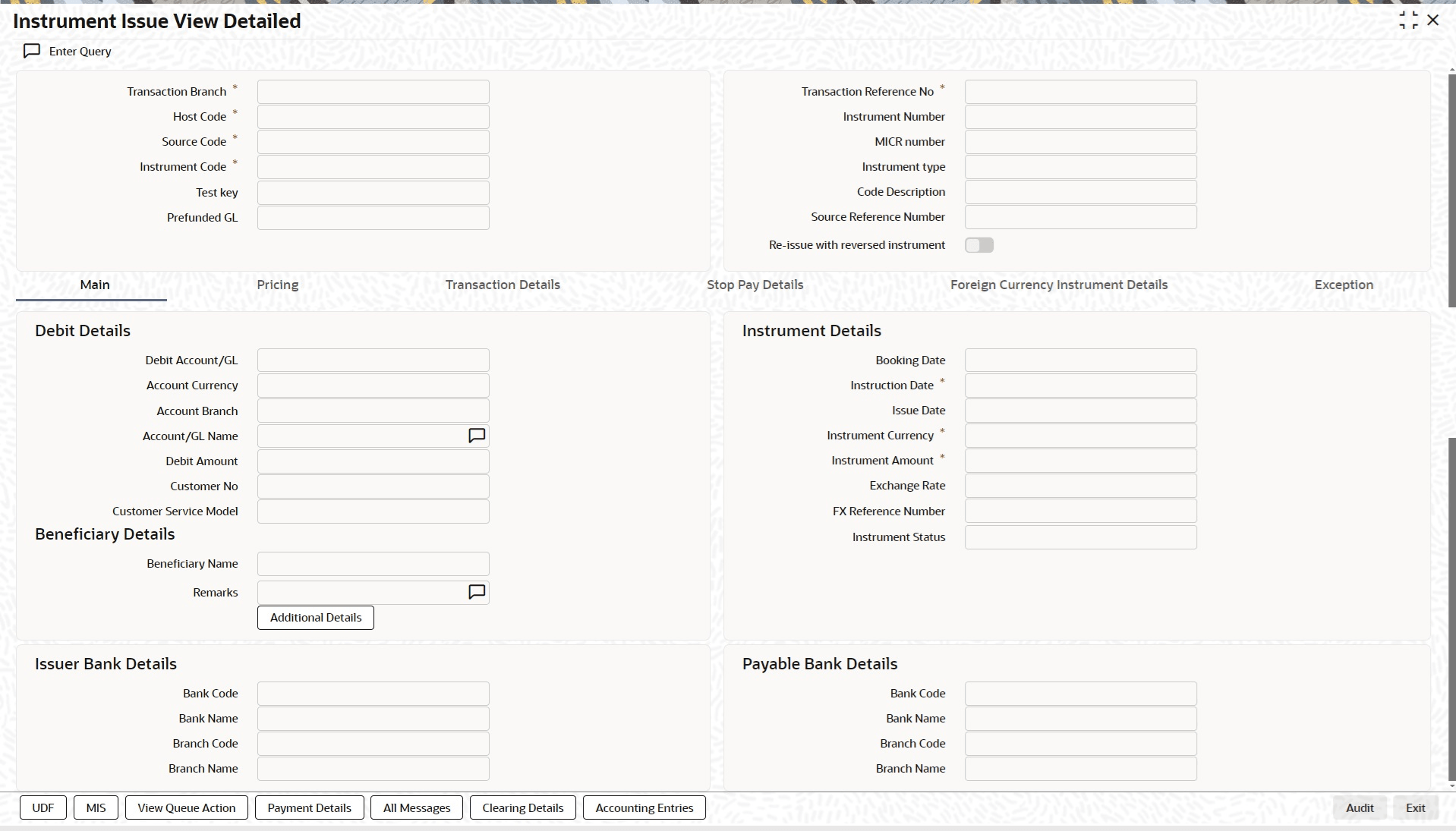Click the Exchange Rate field
This screenshot has width=1456, height=831.
pos(1081,486)
